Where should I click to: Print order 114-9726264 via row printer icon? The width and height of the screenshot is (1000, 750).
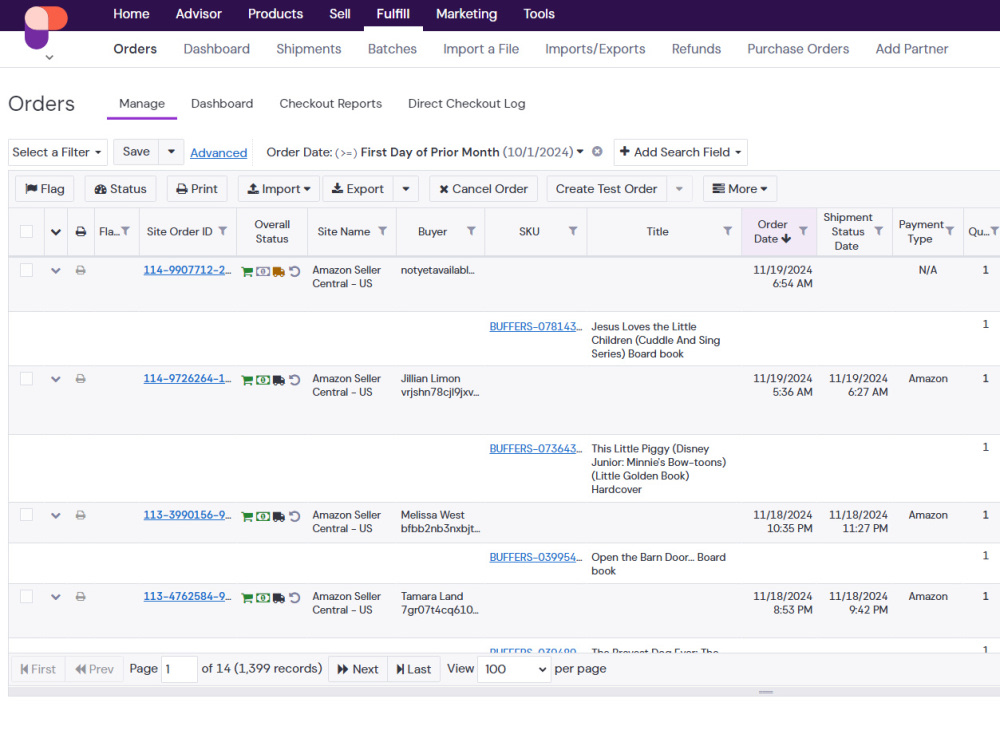pos(80,379)
